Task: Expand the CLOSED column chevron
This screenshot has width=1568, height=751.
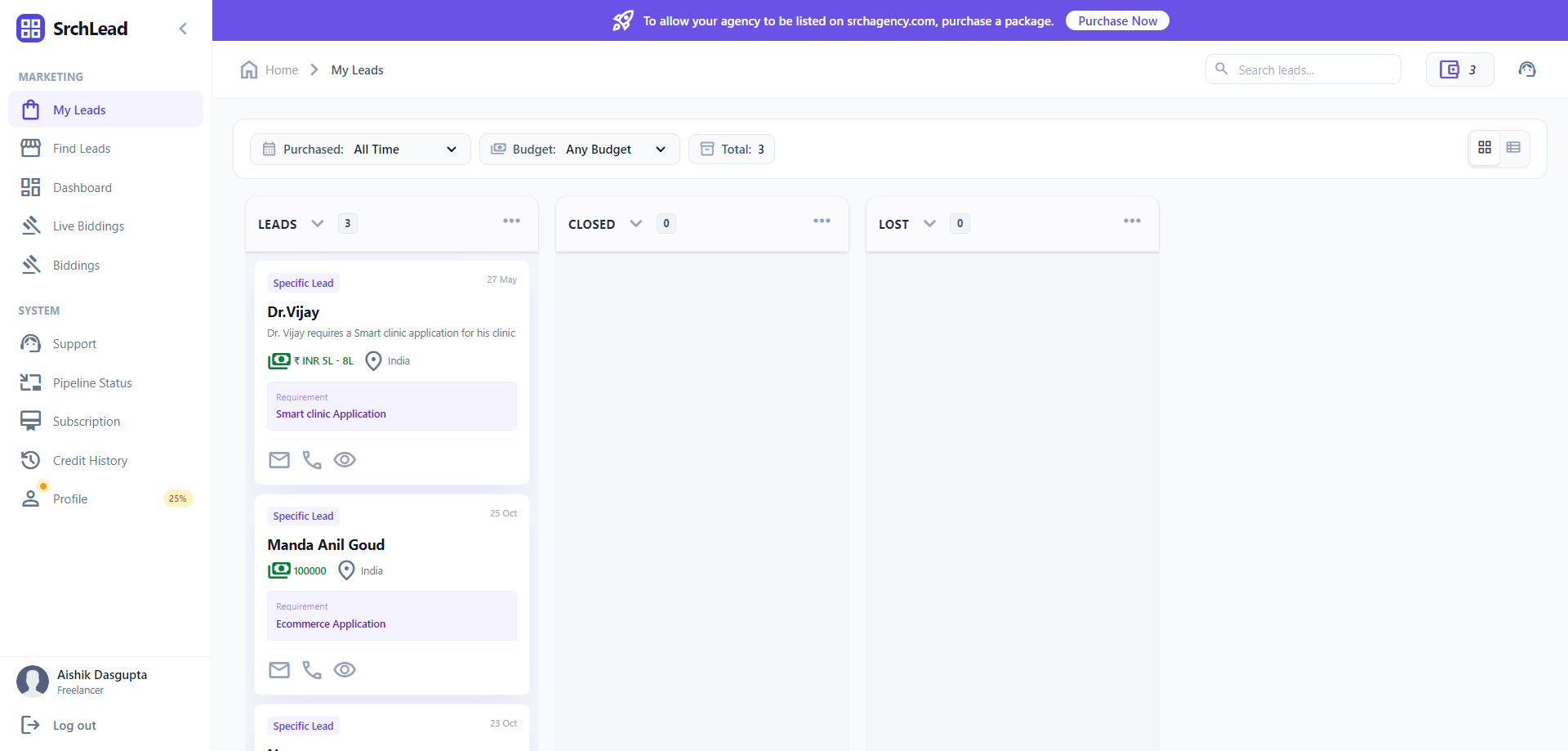Action: [636, 223]
